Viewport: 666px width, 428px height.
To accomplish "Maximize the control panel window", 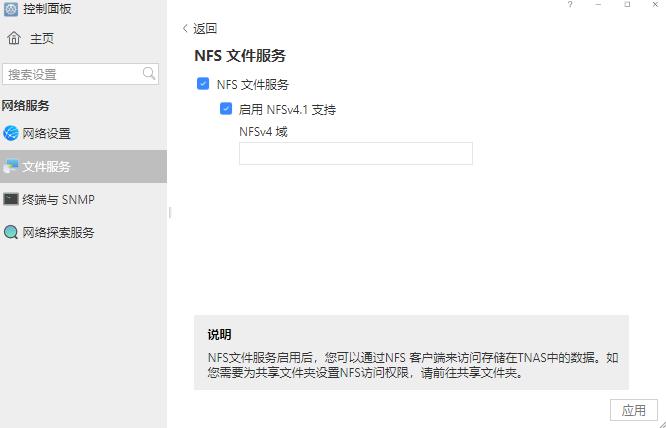I will pyautogui.click(x=627, y=5).
